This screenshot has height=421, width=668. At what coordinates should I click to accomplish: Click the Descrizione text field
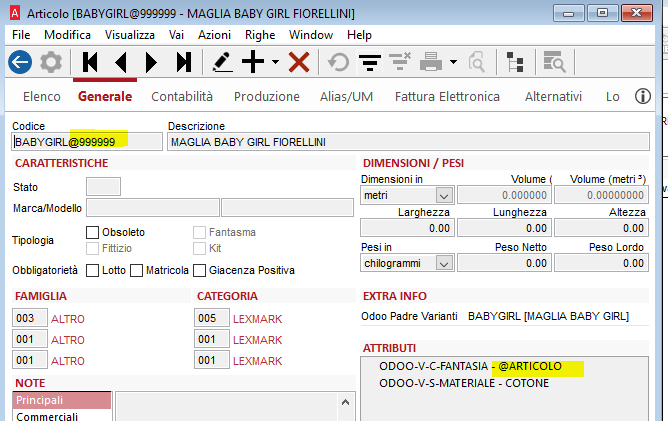coord(408,142)
